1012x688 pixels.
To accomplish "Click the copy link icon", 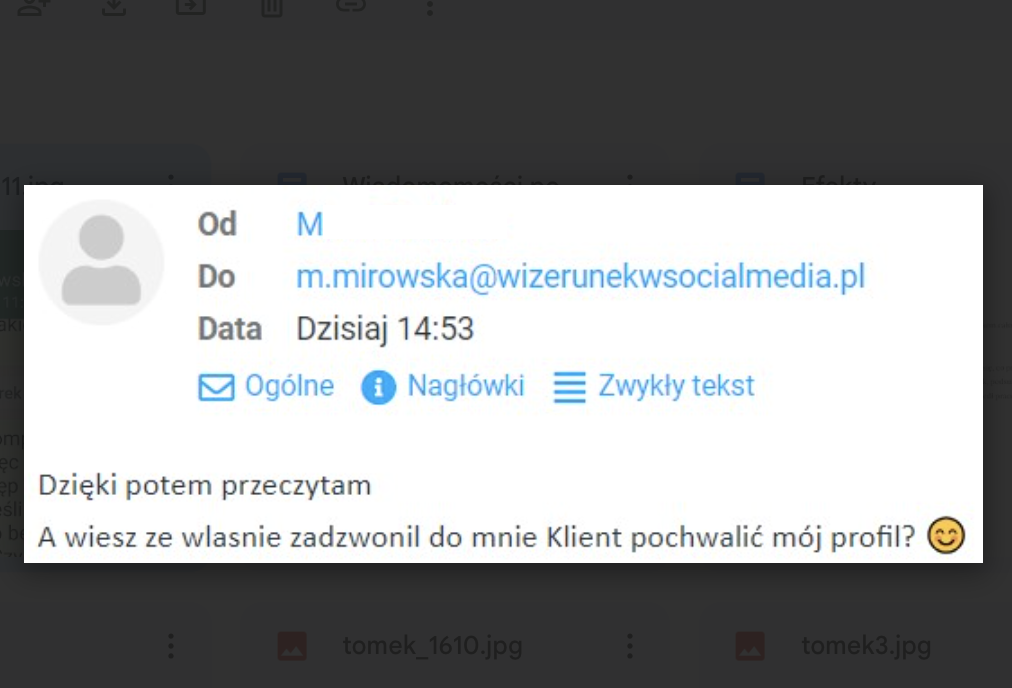I will point(351,6).
